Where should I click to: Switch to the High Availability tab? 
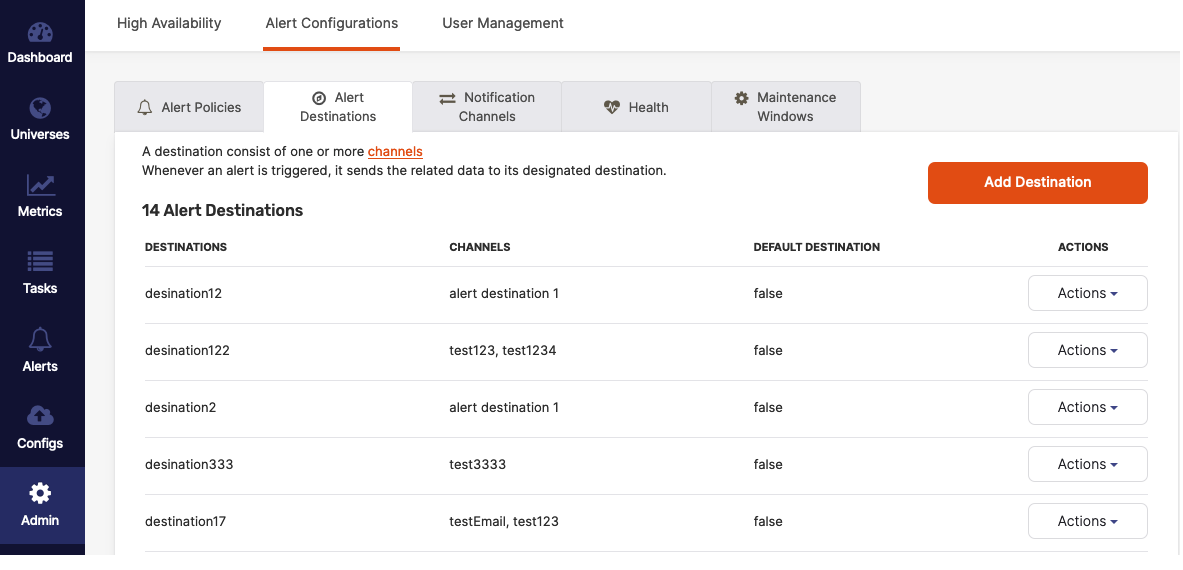click(169, 23)
